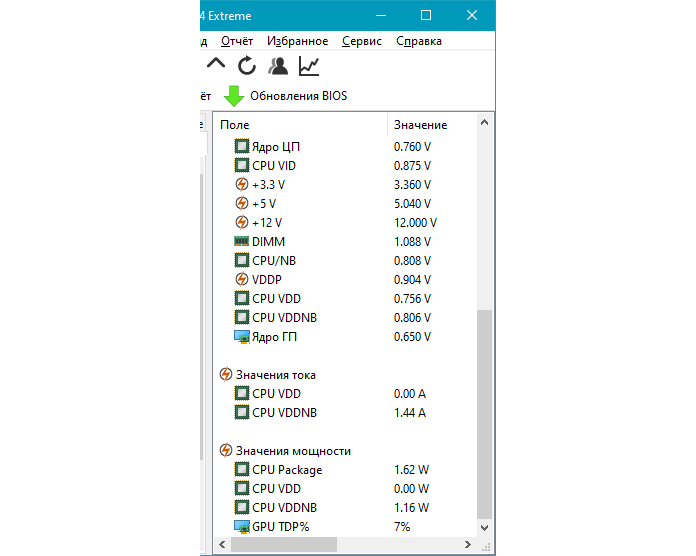Image resolution: width=696 pixels, height=556 pixels.
Task: Click the horizontal scrollbar left arrow
Action: pos(222,544)
